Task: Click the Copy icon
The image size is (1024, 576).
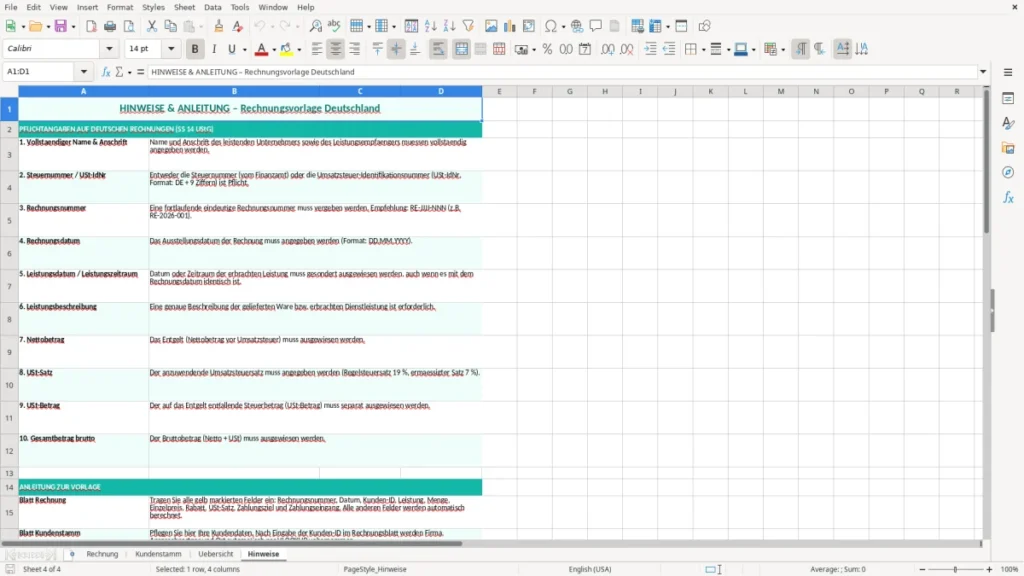Action: tap(170, 26)
